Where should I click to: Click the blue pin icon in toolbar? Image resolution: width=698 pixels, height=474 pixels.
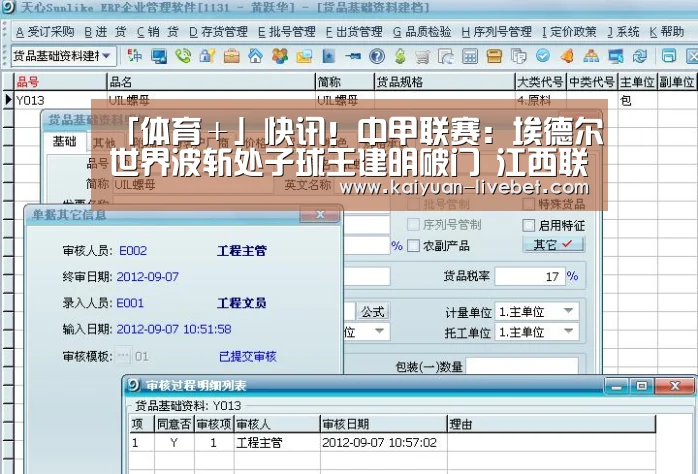click(353, 56)
